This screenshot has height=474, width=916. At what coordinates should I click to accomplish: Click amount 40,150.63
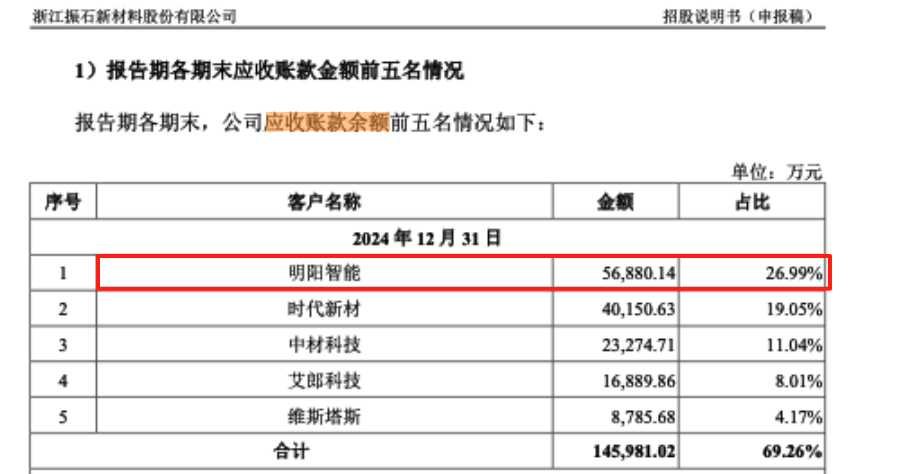pos(639,309)
